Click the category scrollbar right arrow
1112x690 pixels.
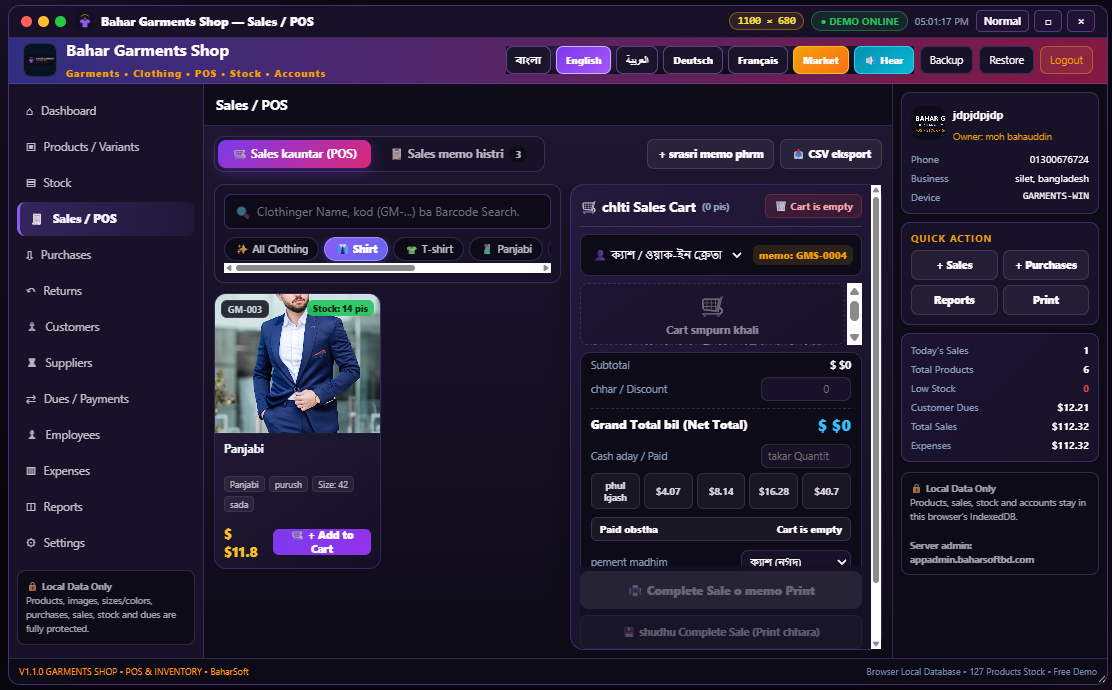(x=546, y=268)
